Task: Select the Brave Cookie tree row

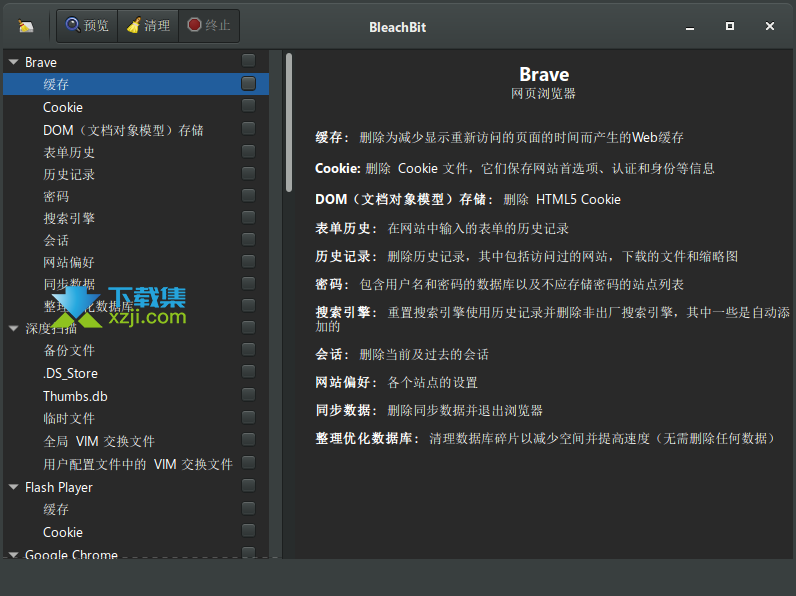Action: (x=136, y=107)
